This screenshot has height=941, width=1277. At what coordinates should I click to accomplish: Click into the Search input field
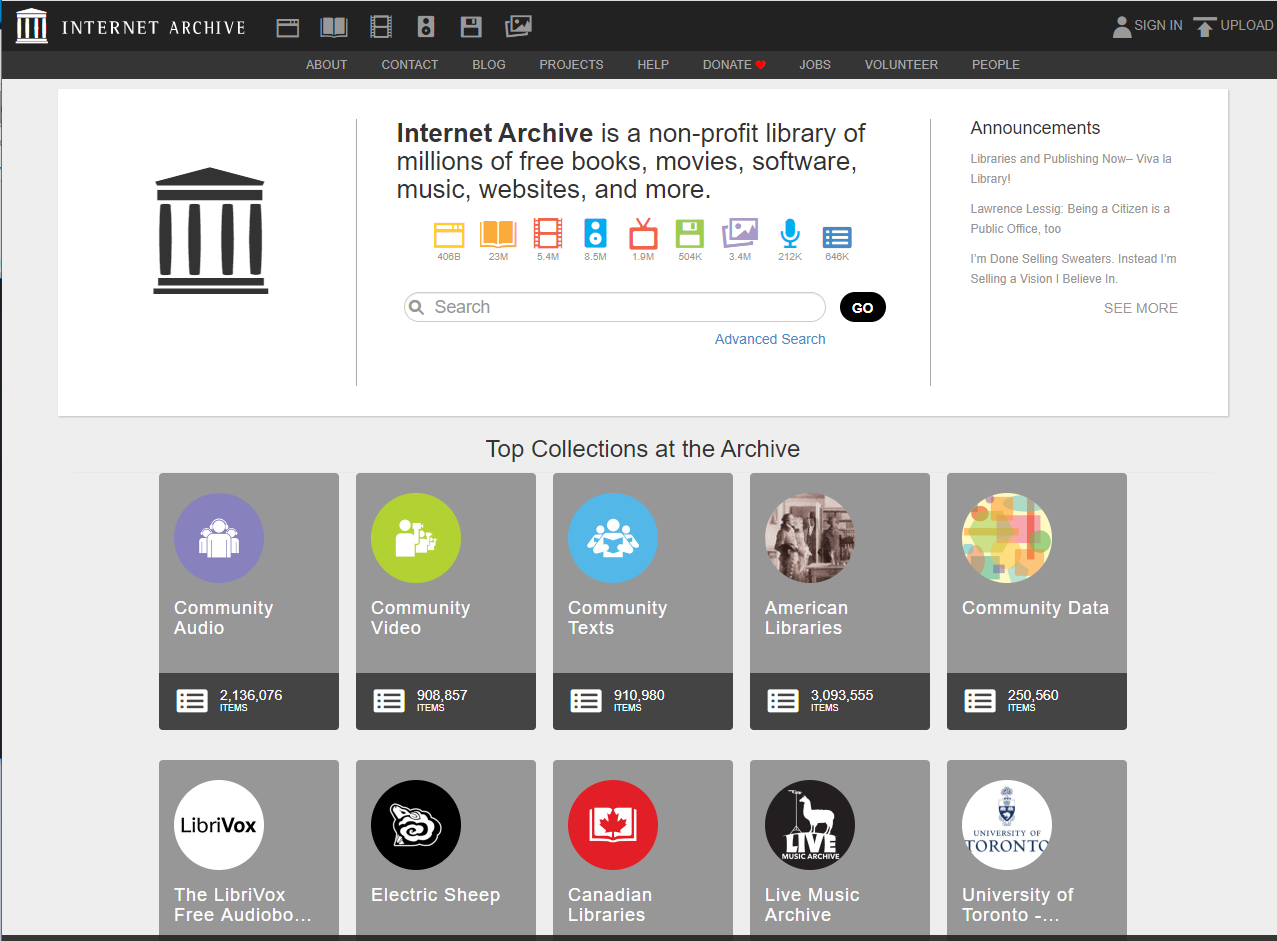point(615,307)
